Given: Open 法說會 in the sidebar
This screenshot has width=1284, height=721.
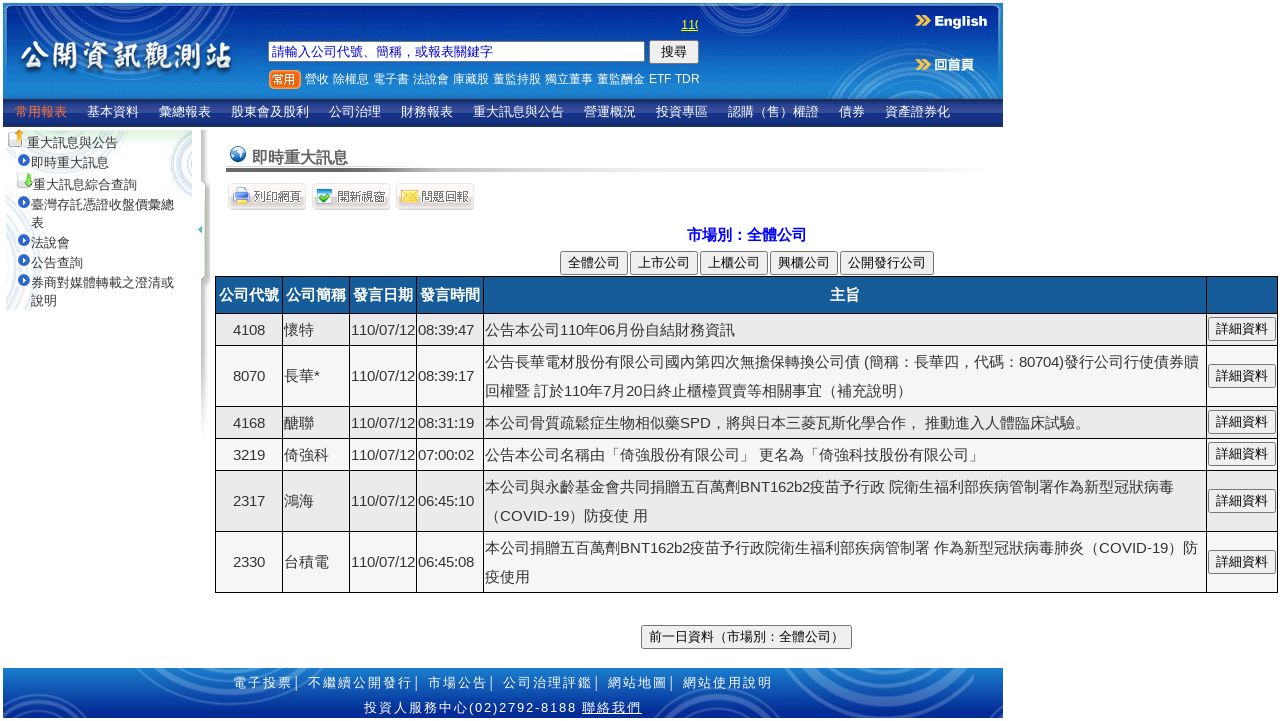Looking at the screenshot, I should point(50,242).
